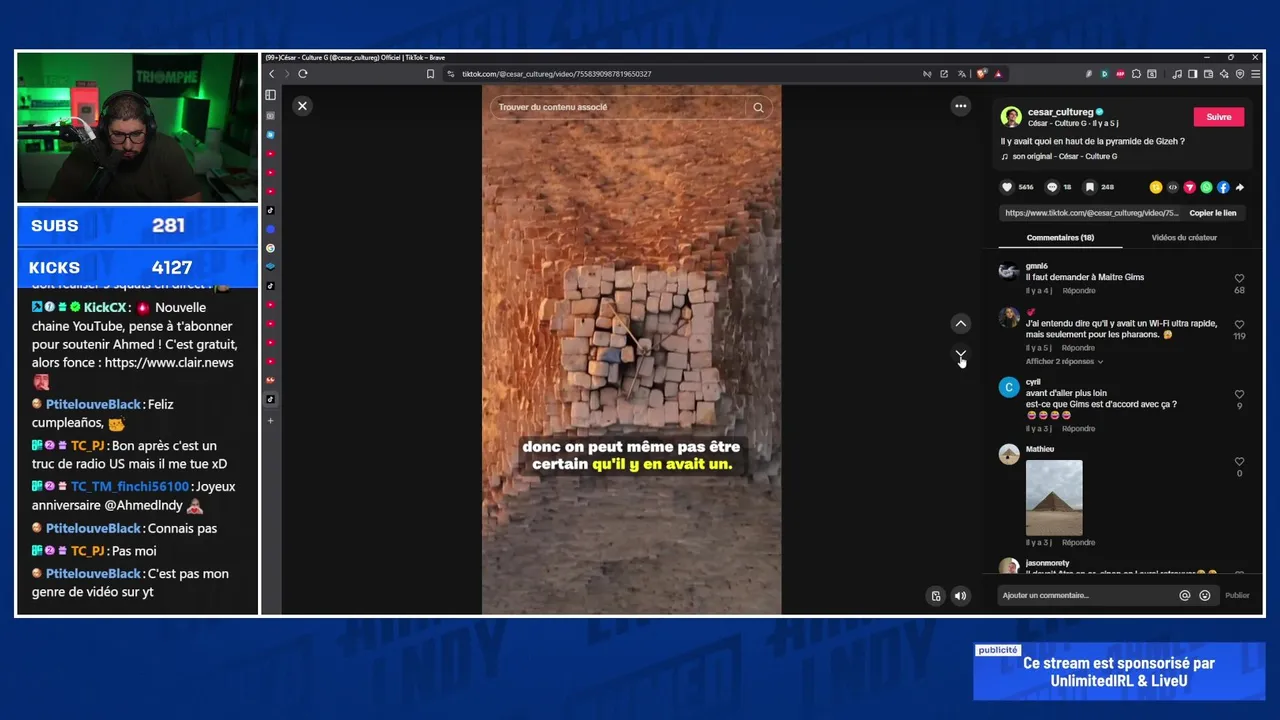This screenshot has height=720, width=1280.
Task: Expand Afficher 2 réponses under Wi-Fi comment
Action: tap(1064, 361)
